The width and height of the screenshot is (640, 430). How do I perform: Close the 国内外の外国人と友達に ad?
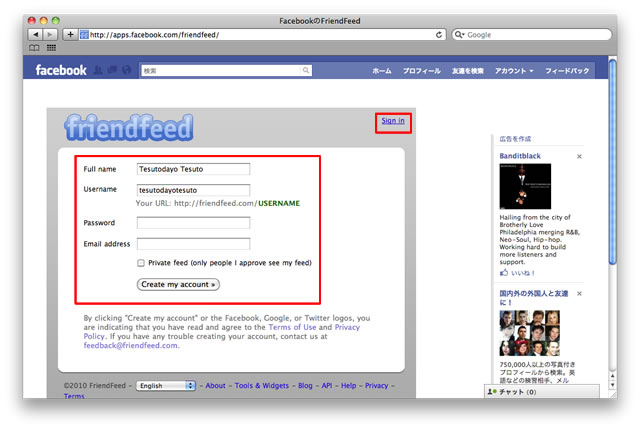click(579, 293)
